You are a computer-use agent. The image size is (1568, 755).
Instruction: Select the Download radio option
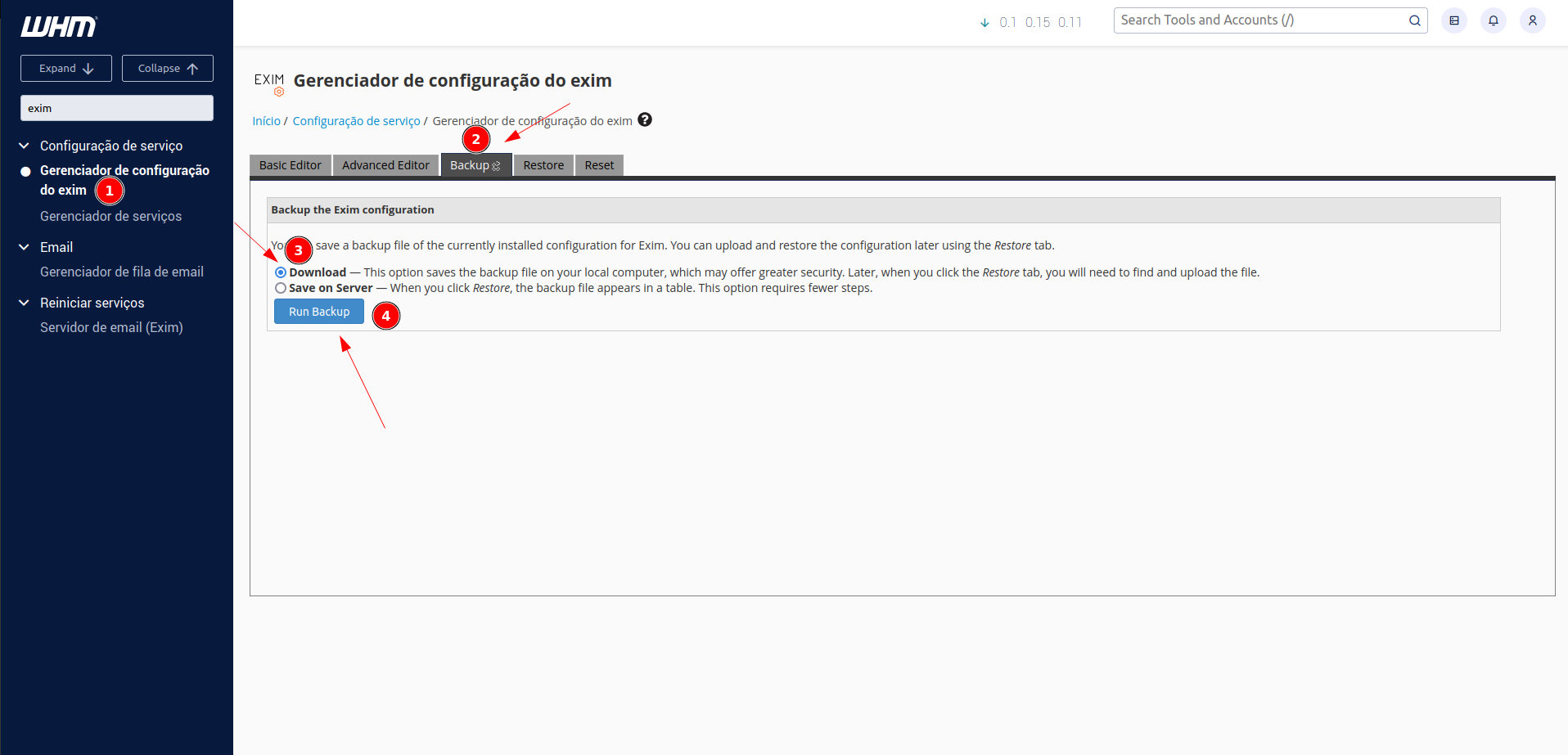click(x=281, y=272)
